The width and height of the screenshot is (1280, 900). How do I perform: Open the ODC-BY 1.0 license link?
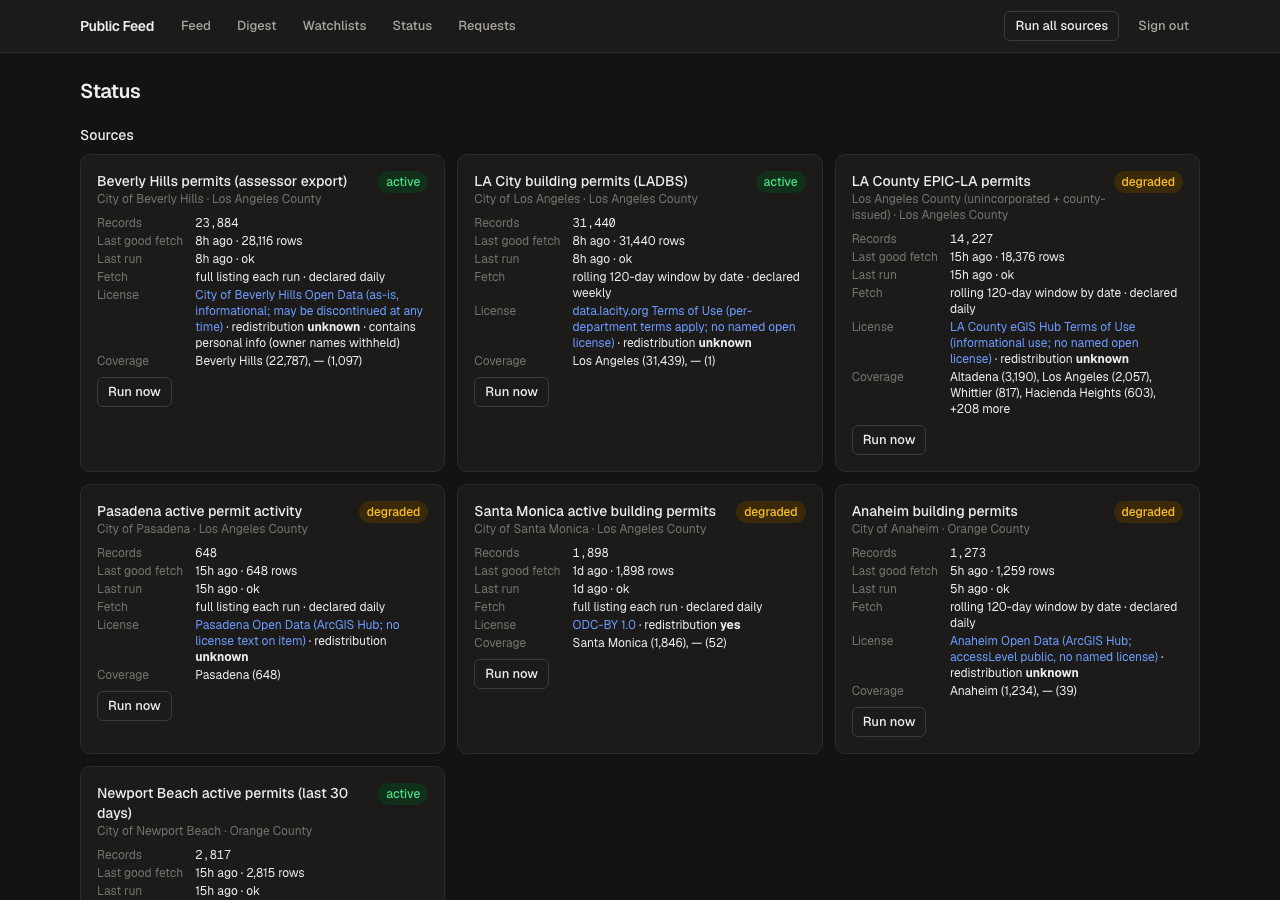click(x=604, y=625)
